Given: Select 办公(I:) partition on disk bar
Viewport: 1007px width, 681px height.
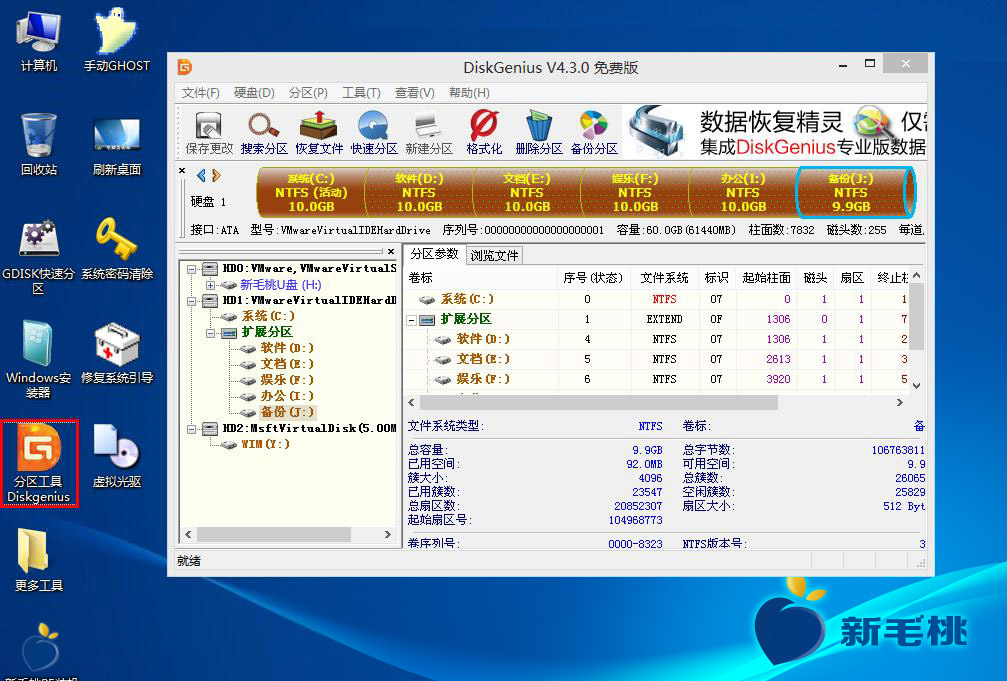Looking at the screenshot, I should click(x=742, y=192).
